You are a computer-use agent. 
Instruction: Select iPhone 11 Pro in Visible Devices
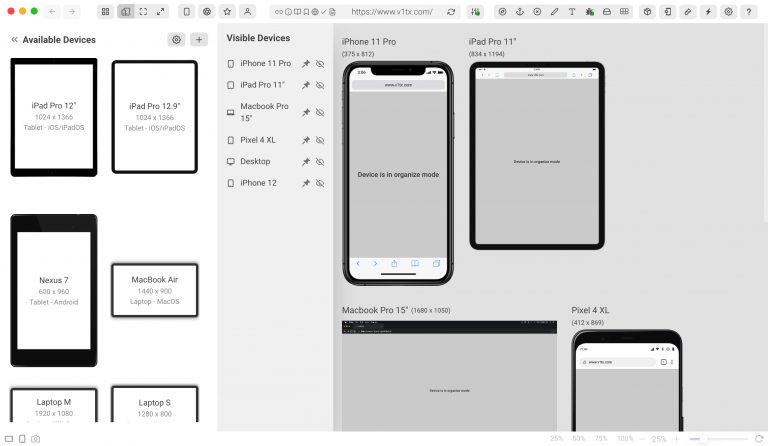point(265,64)
